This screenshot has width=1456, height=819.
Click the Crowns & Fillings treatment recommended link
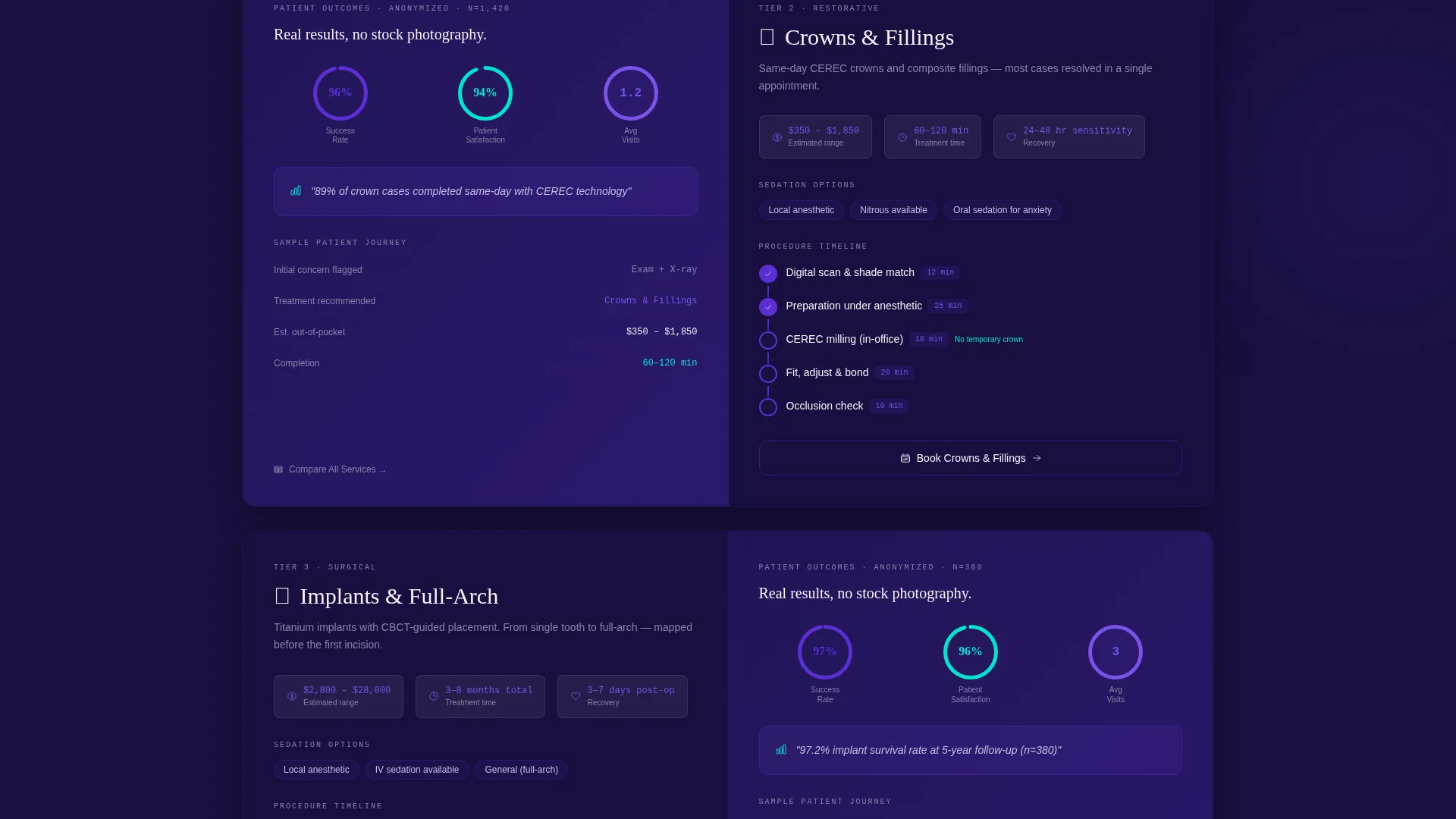coord(651,301)
